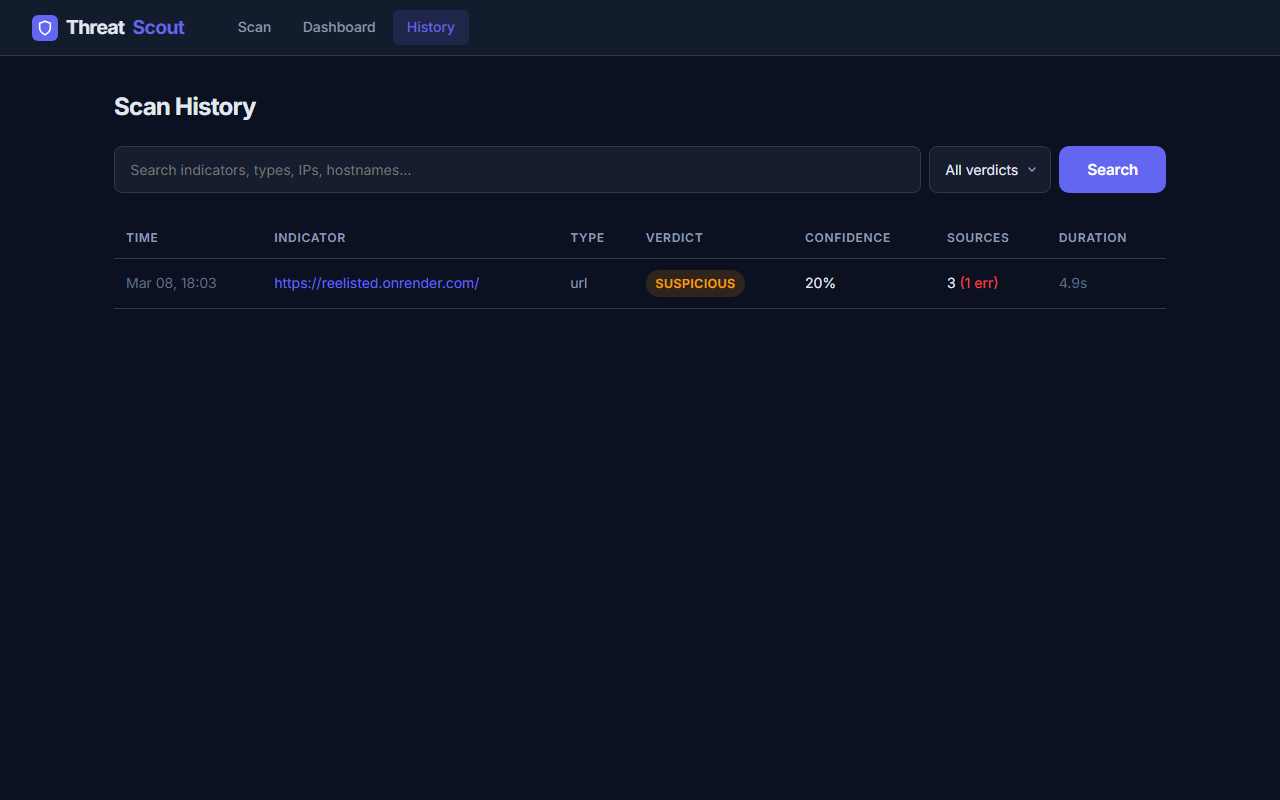Expand the All verdicts dropdown

click(x=990, y=170)
